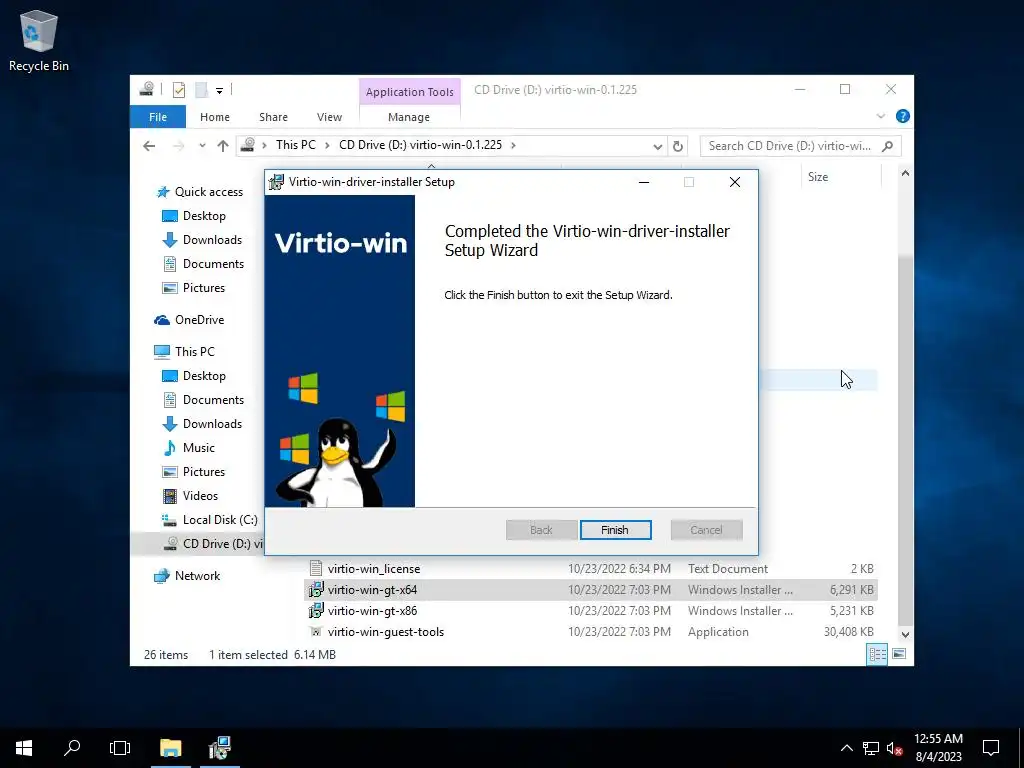The image size is (1024, 768).
Task: Click the Videos filmstrip icon in sidebar
Action: [x=170, y=496]
